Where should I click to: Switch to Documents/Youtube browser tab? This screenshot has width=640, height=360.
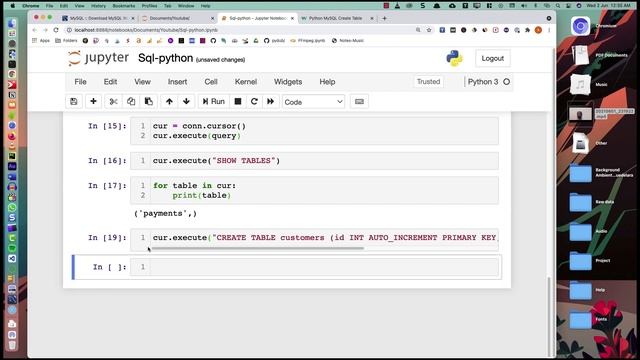(x=178, y=18)
